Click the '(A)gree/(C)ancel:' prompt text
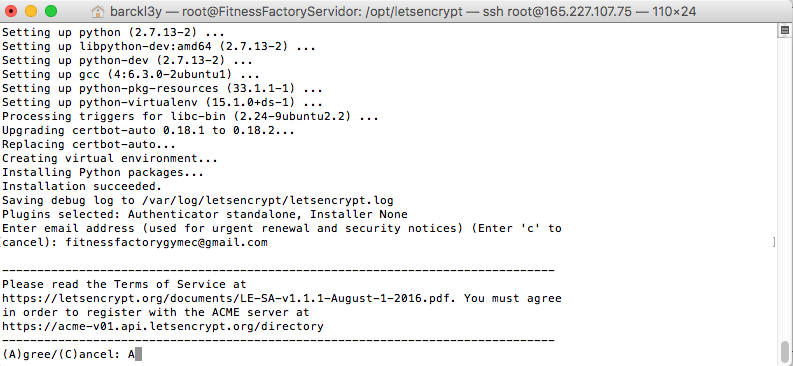The height and width of the screenshot is (366, 793). [61, 354]
